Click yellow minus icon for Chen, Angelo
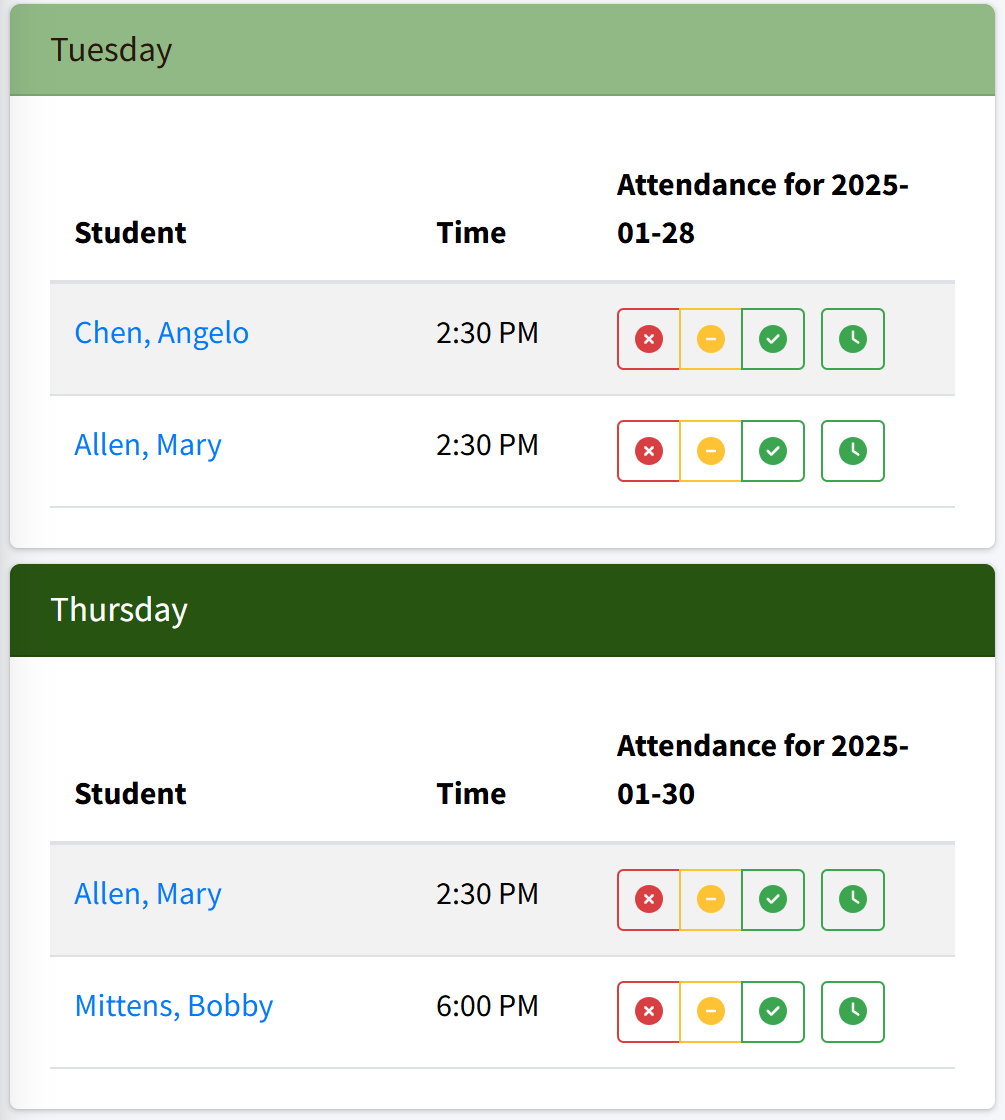 point(711,339)
